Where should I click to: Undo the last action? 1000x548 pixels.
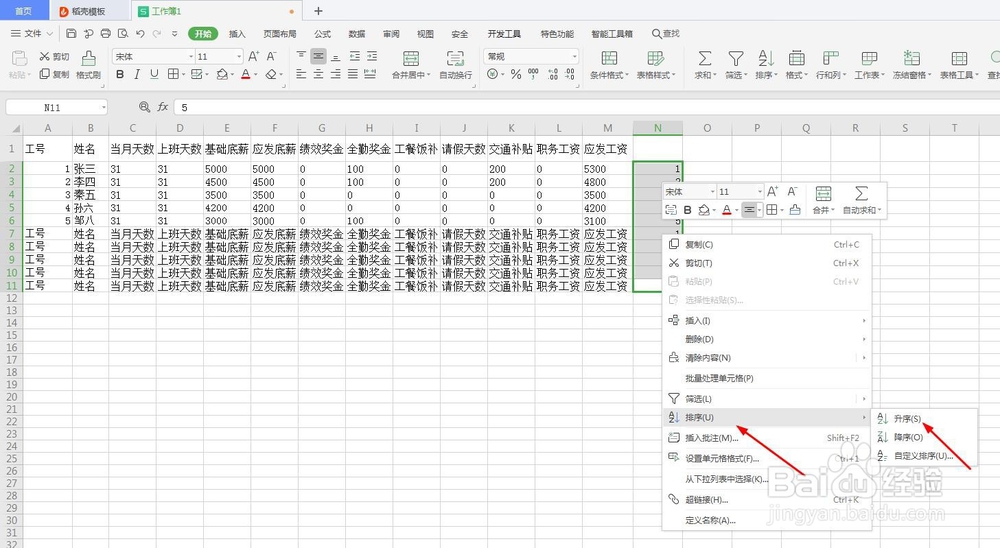(x=140, y=33)
